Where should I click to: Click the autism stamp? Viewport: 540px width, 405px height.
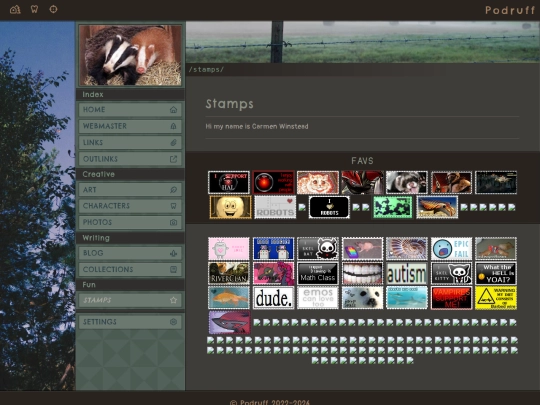pyautogui.click(x=407, y=273)
